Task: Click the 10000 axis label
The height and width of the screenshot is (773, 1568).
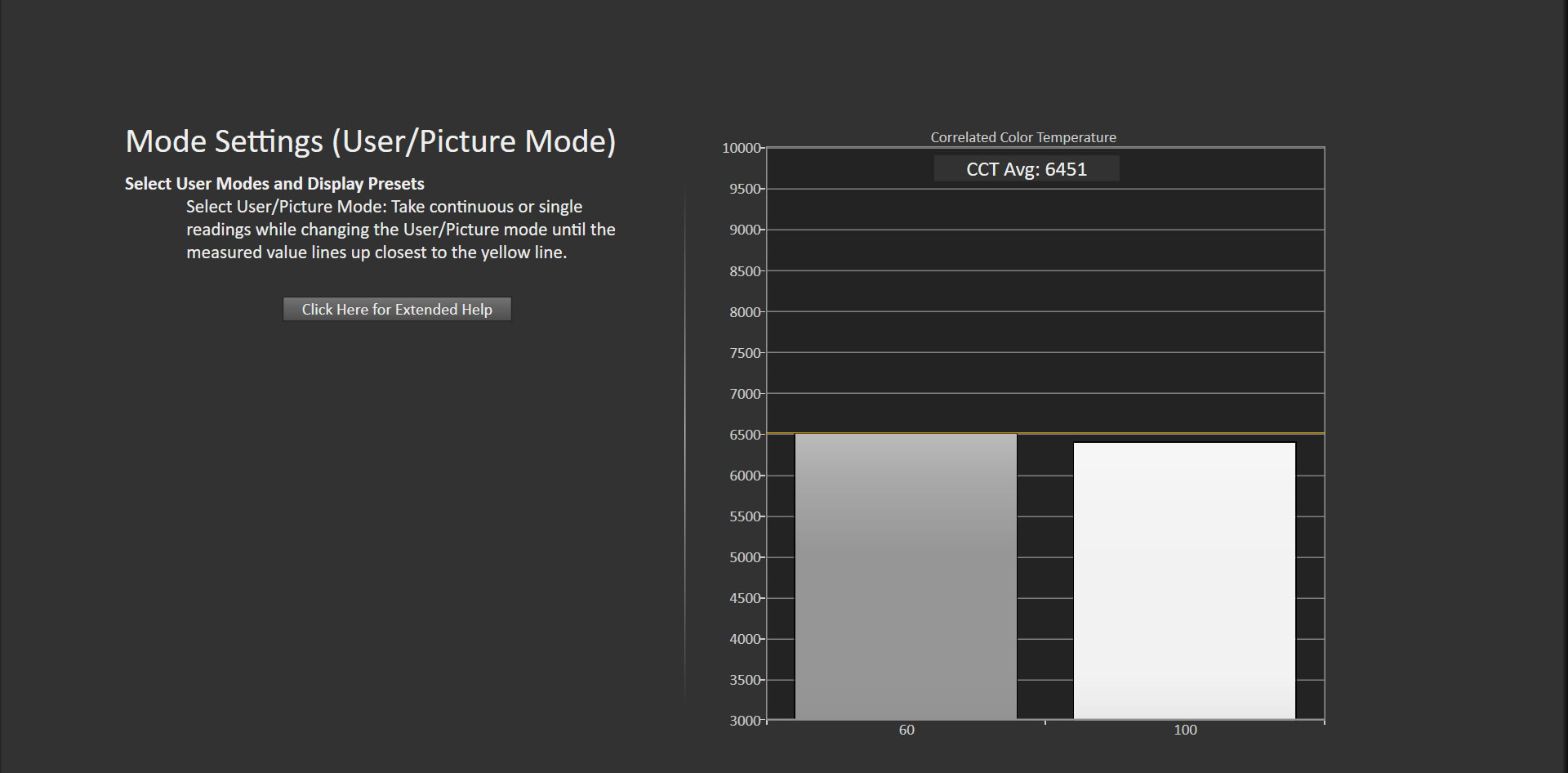Action: pos(742,148)
